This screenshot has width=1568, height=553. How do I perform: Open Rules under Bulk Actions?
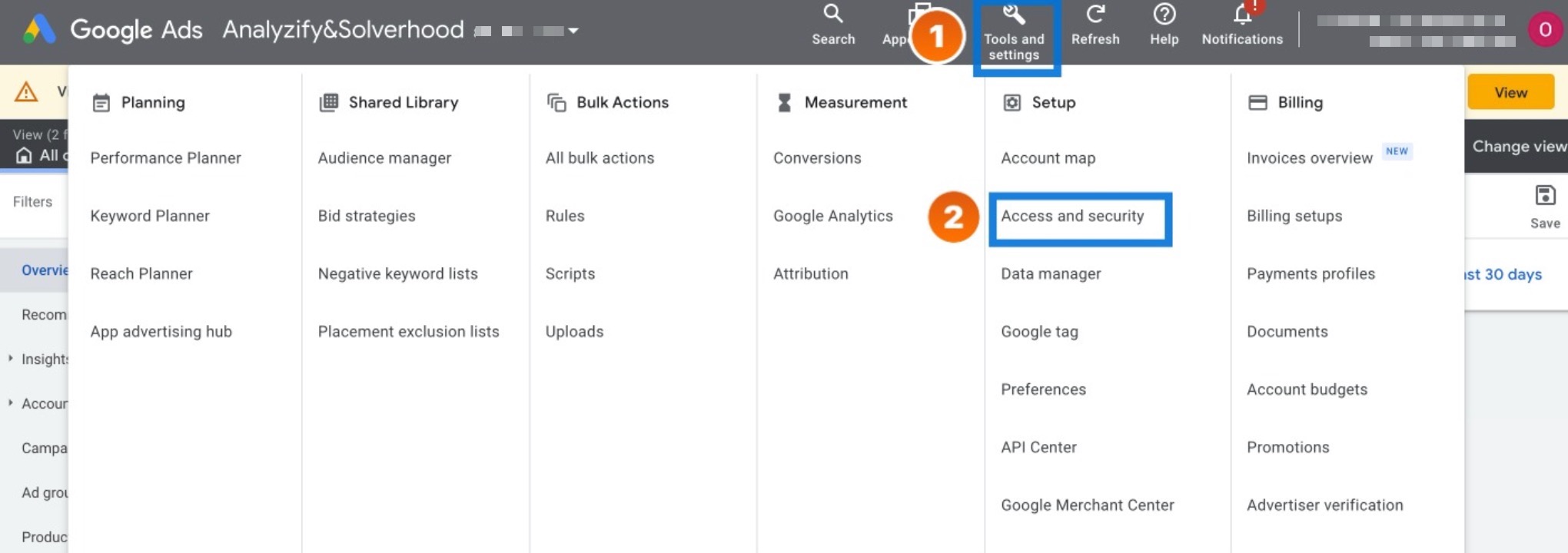565,216
